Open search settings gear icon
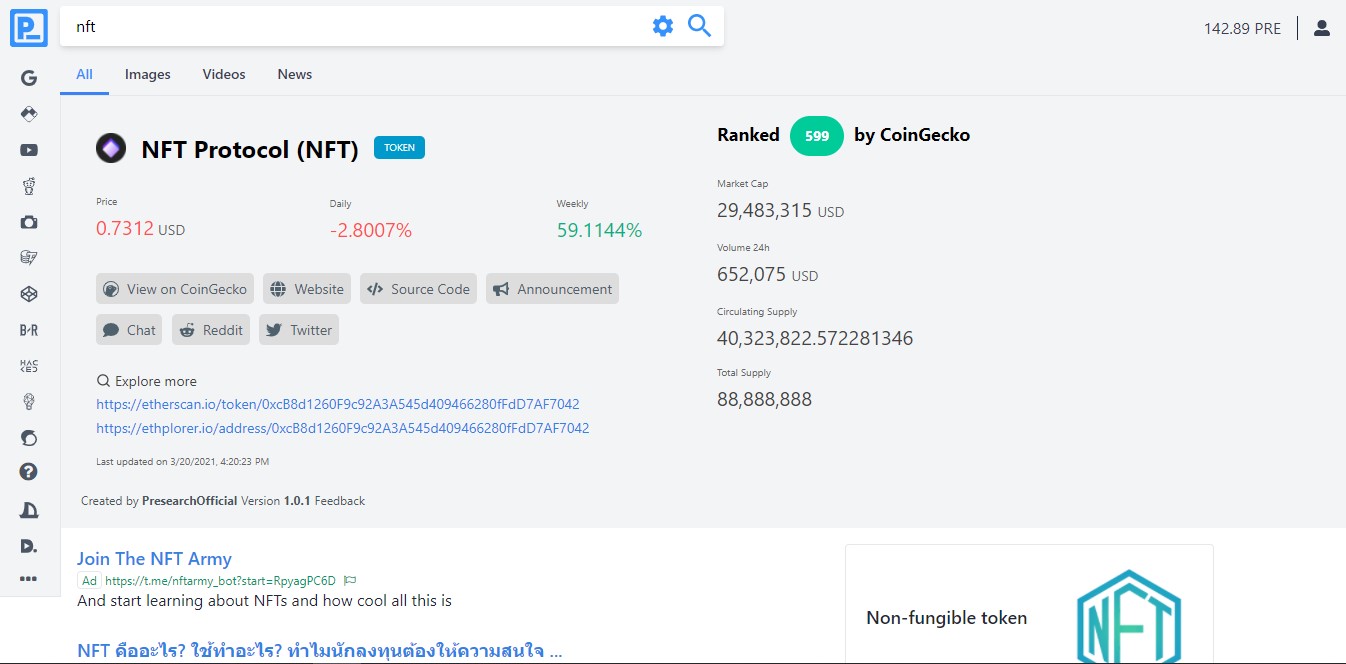Screen dimensions: 1346x664 tap(663, 26)
